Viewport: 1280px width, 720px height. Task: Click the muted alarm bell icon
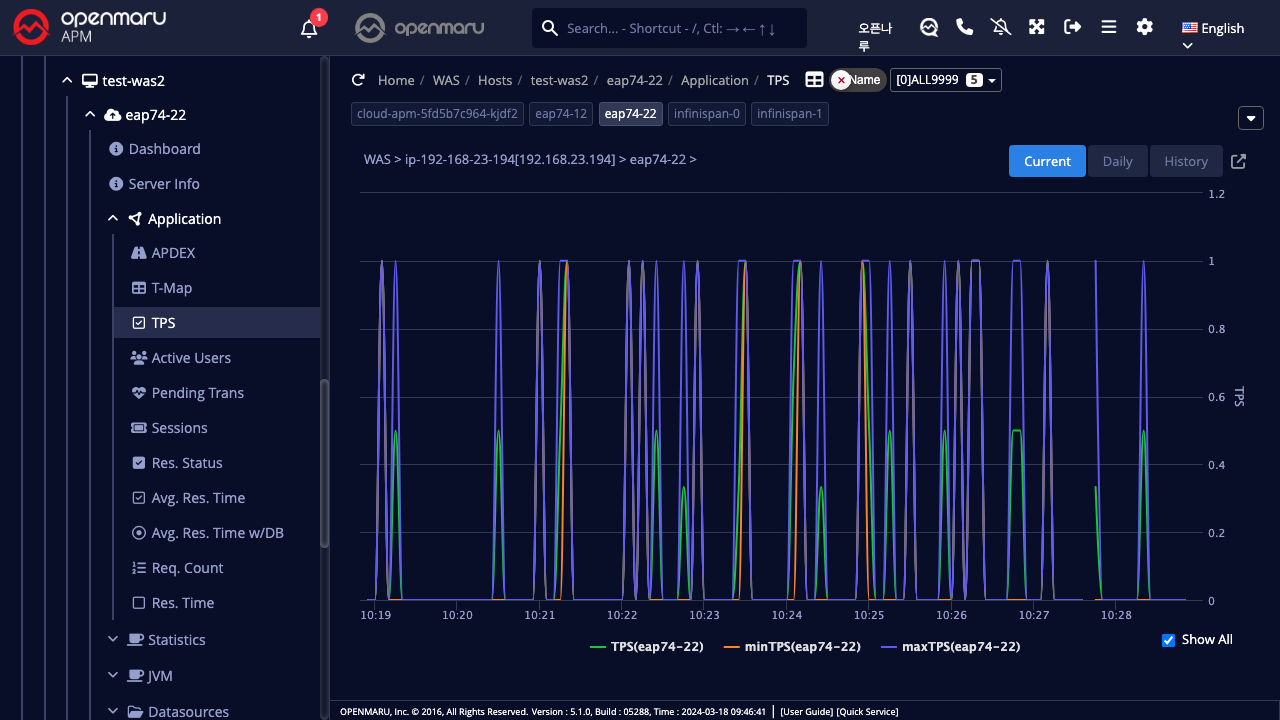(x=1001, y=27)
